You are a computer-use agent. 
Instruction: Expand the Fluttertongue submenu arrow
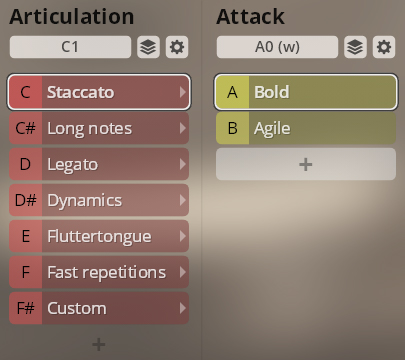point(182,236)
